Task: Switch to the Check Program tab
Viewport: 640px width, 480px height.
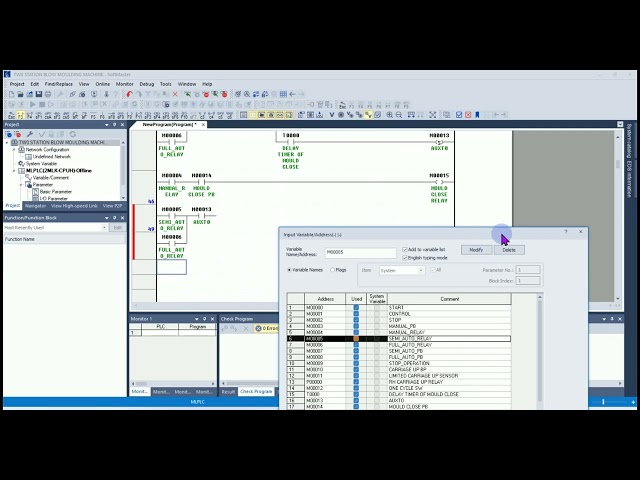Action: (256, 391)
